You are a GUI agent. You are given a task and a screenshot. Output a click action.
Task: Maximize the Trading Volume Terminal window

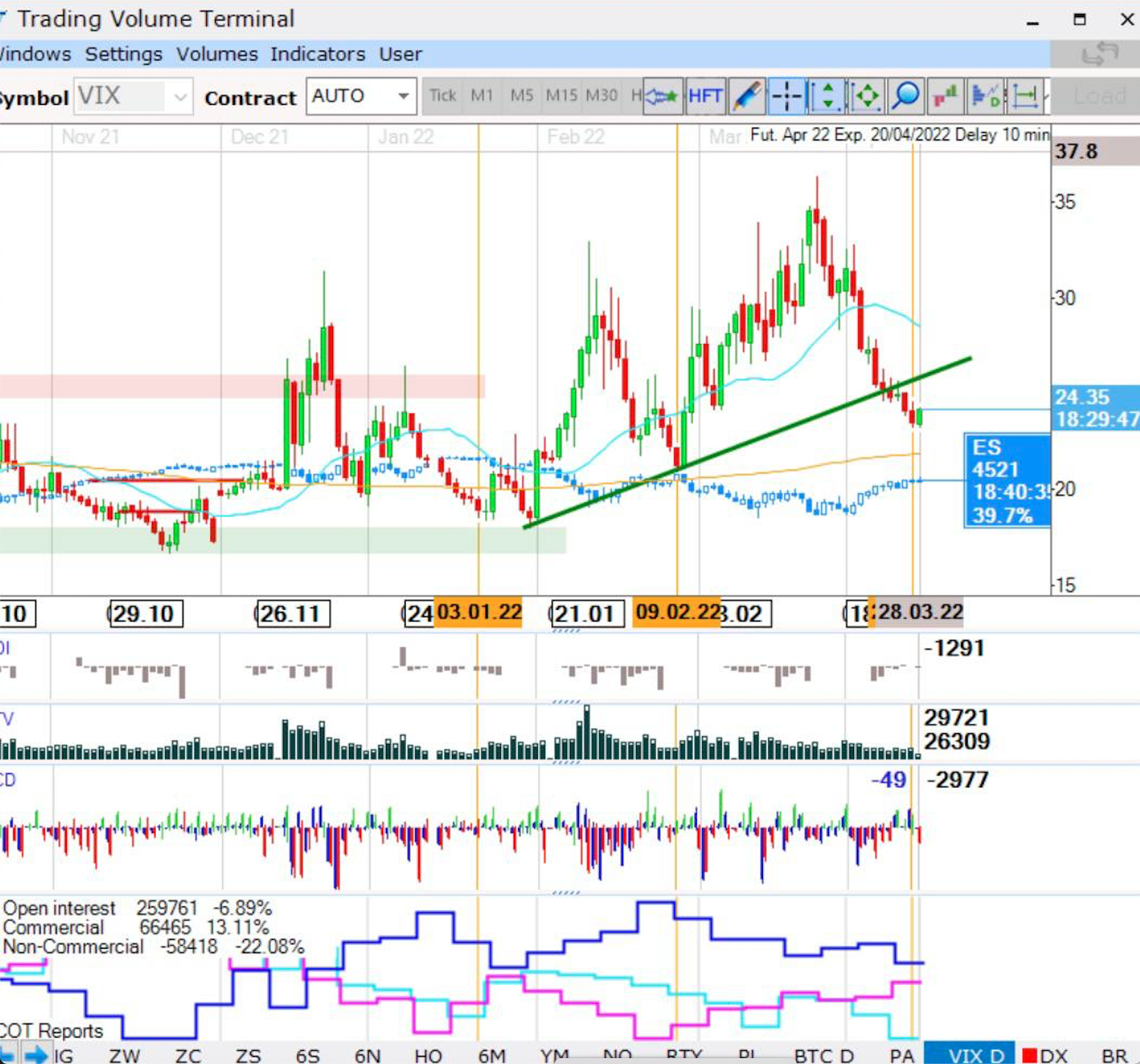(1080, 20)
